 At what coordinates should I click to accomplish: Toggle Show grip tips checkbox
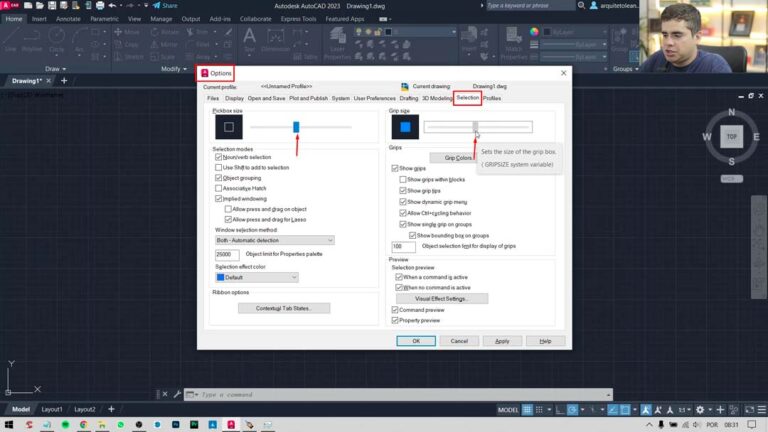[403, 191]
